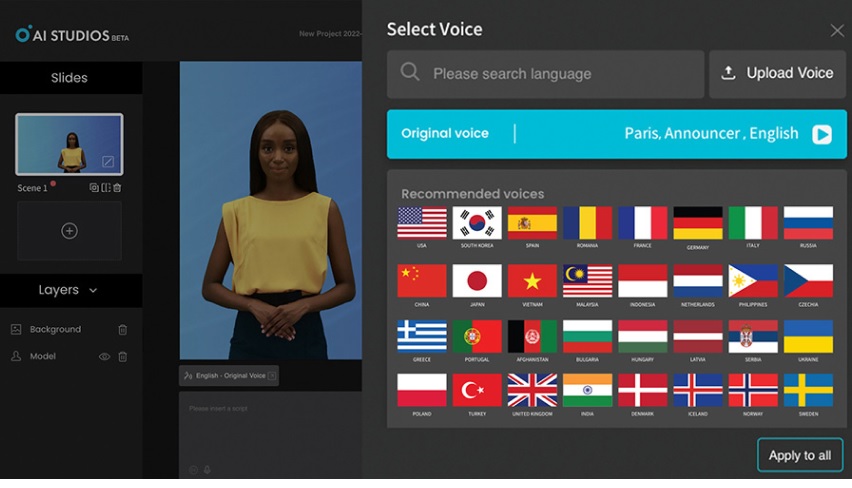The width and height of the screenshot is (852, 488).
Task: Choose the Japan flag voice
Action: pyautogui.click(x=477, y=281)
